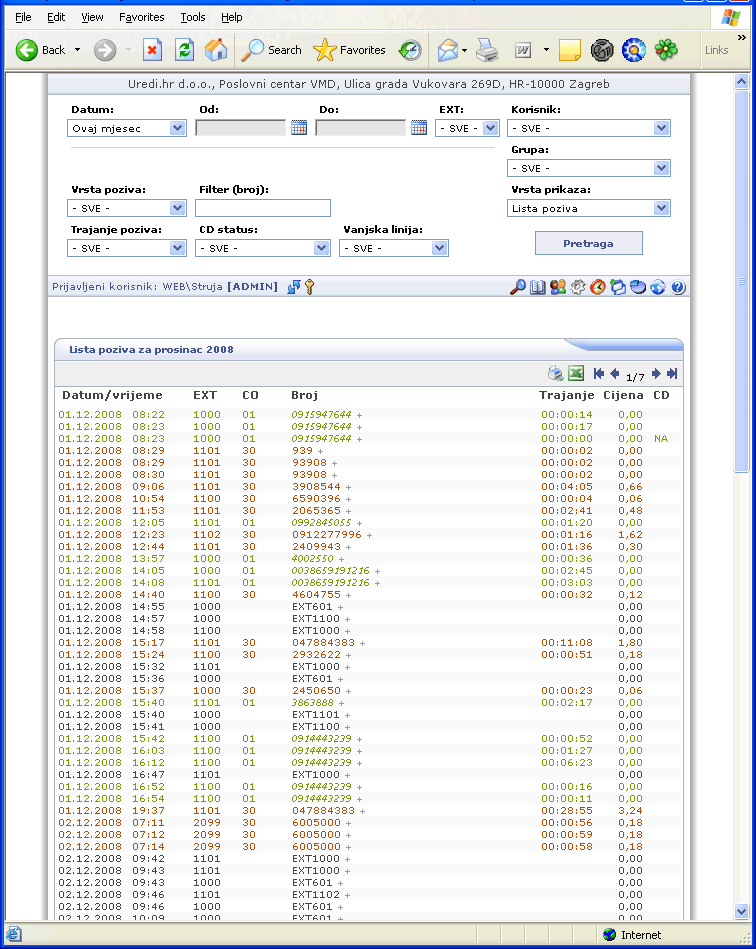Click the Od date input field
Viewport: 756px width, 949px height.
[x=240, y=128]
